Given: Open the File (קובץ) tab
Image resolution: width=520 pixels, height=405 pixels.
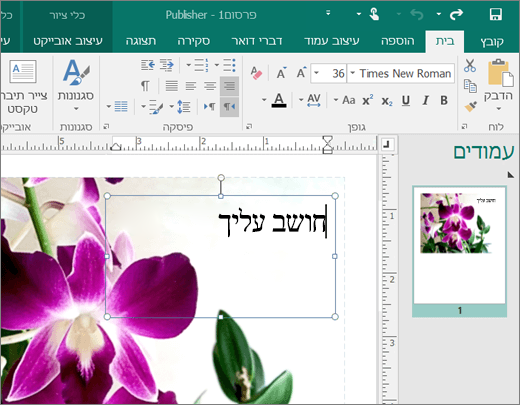Looking at the screenshot, I should click(x=492, y=41).
